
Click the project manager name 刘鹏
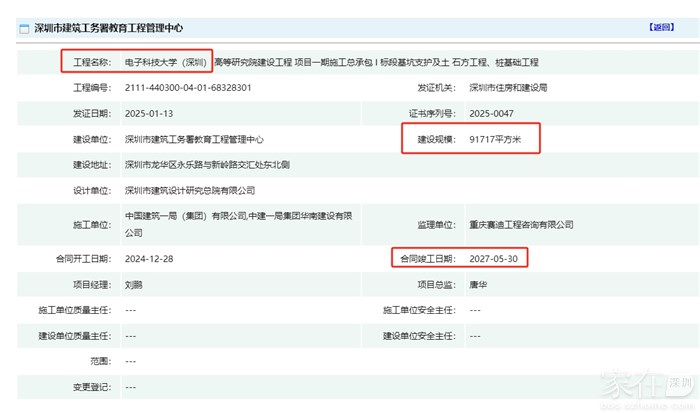point(135,285)
